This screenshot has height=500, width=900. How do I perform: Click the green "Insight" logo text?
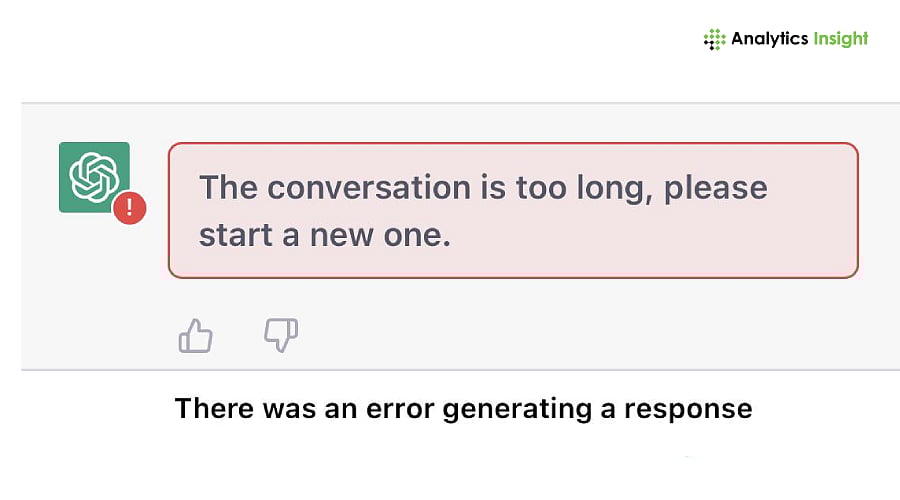838,39
